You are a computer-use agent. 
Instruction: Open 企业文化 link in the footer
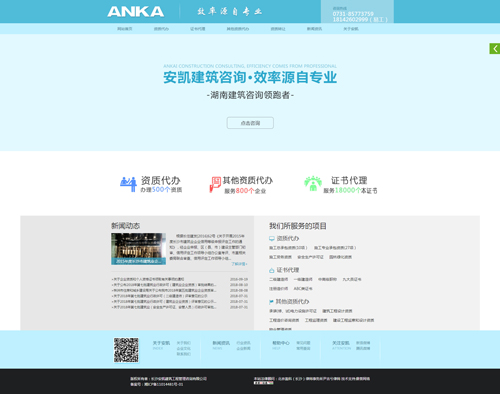[x=184, y=349]
